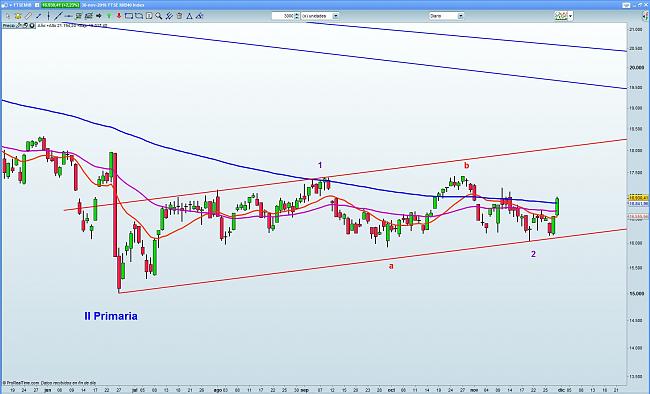Click the small box icon beside the ticker name

pyautogui.click(x=37, y=5)
